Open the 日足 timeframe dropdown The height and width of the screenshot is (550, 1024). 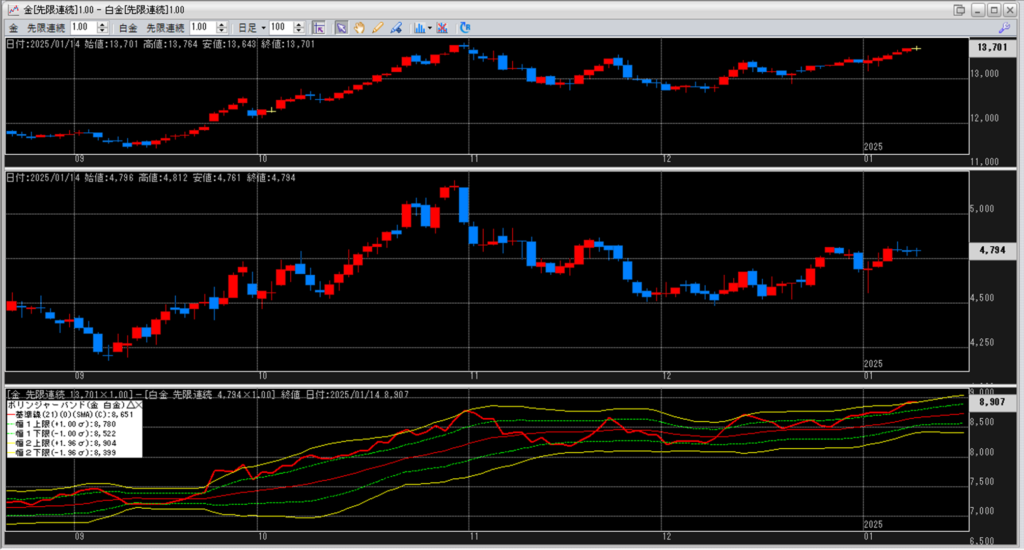coord(264,27)
